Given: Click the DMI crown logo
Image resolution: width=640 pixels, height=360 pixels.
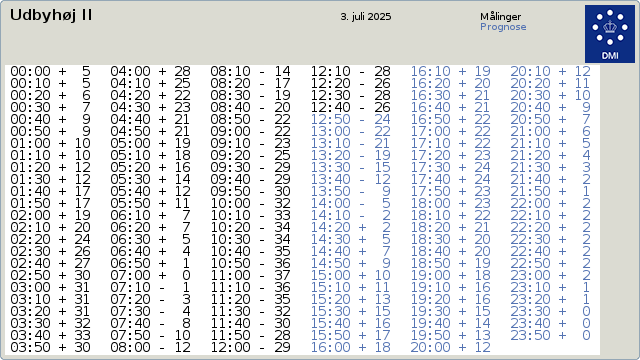Looking at the screenshot, I should click(x=610, y=34).
